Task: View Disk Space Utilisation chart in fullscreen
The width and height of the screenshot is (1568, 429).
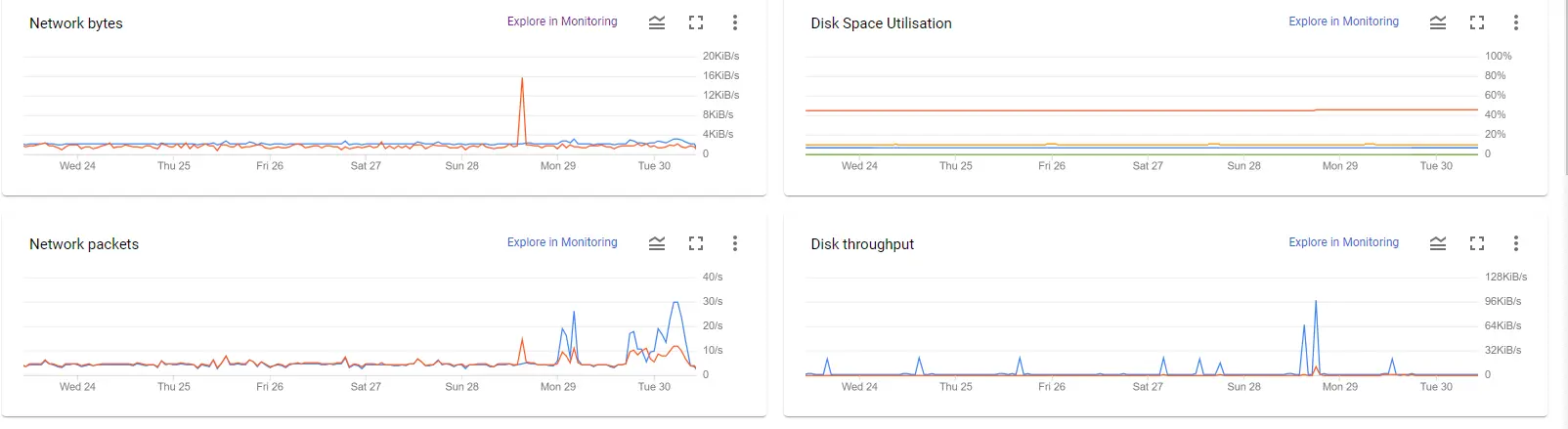Action: click(x=1477, y=22)
